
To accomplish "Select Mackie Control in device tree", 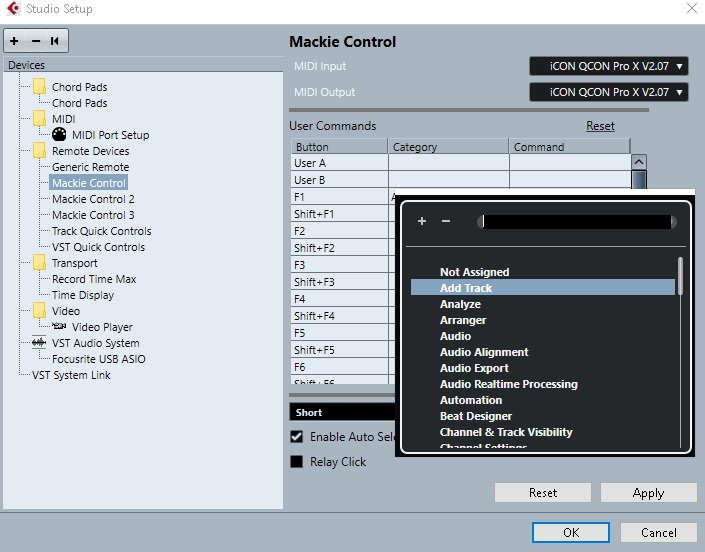I will click(x=89, y=183).
